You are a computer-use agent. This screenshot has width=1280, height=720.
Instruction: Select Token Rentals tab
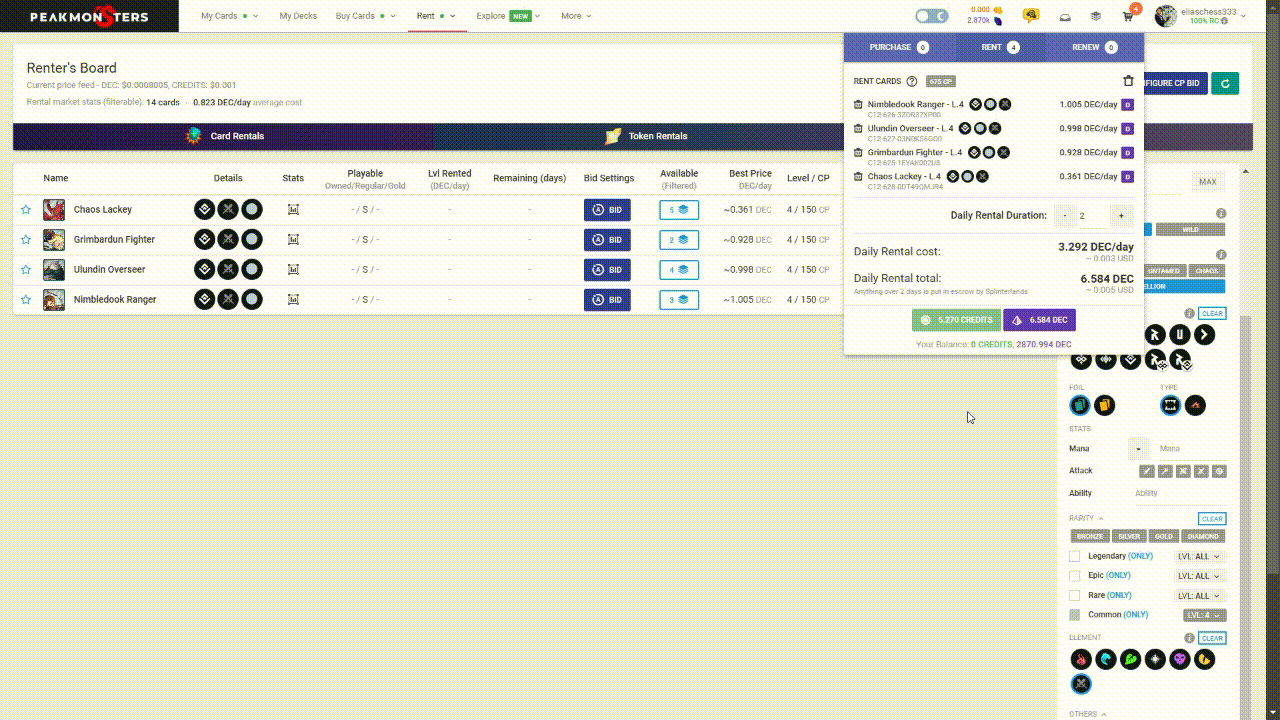coord(645,136)
